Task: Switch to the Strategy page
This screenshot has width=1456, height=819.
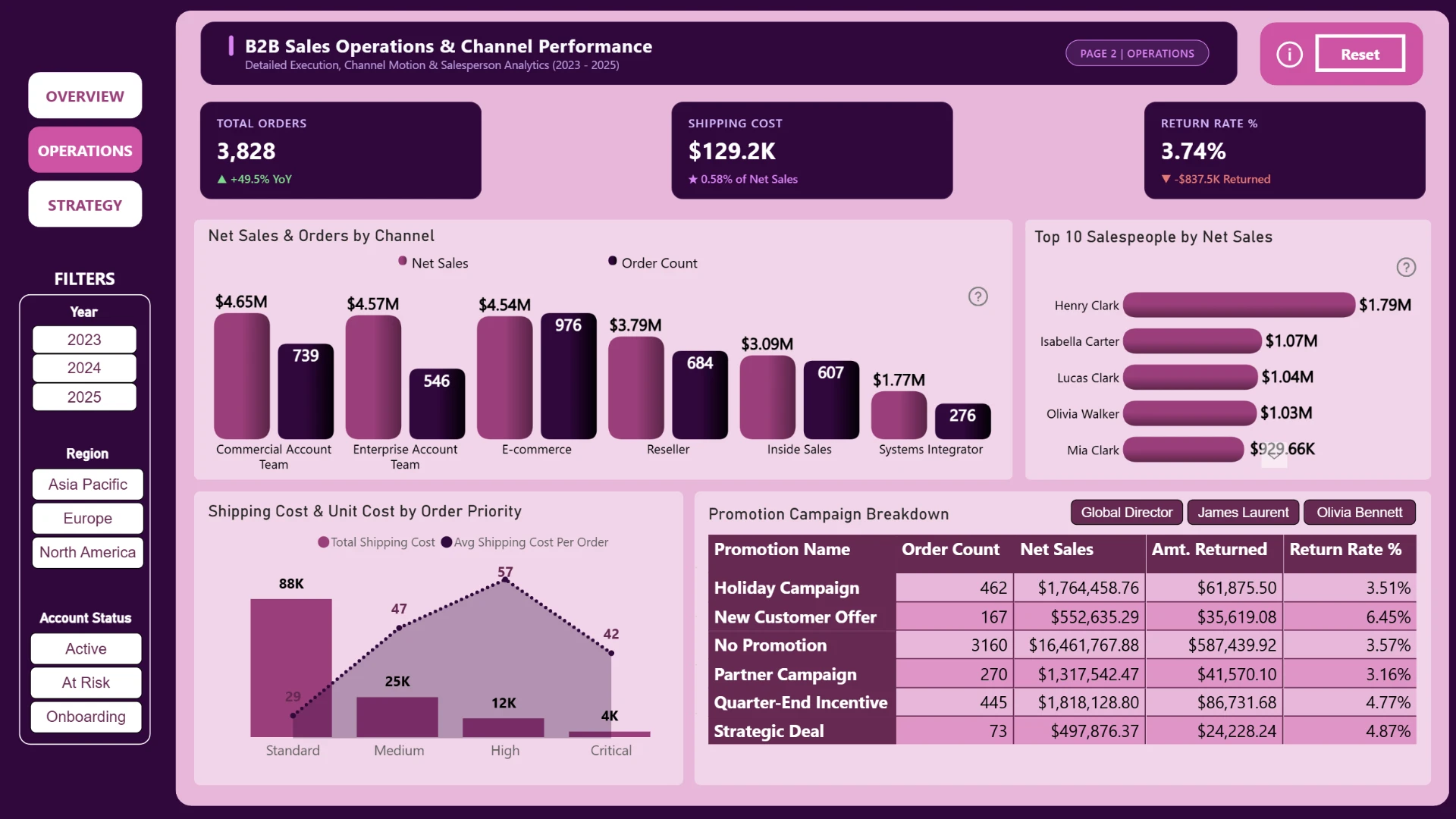Action: [x=85, y=205]
